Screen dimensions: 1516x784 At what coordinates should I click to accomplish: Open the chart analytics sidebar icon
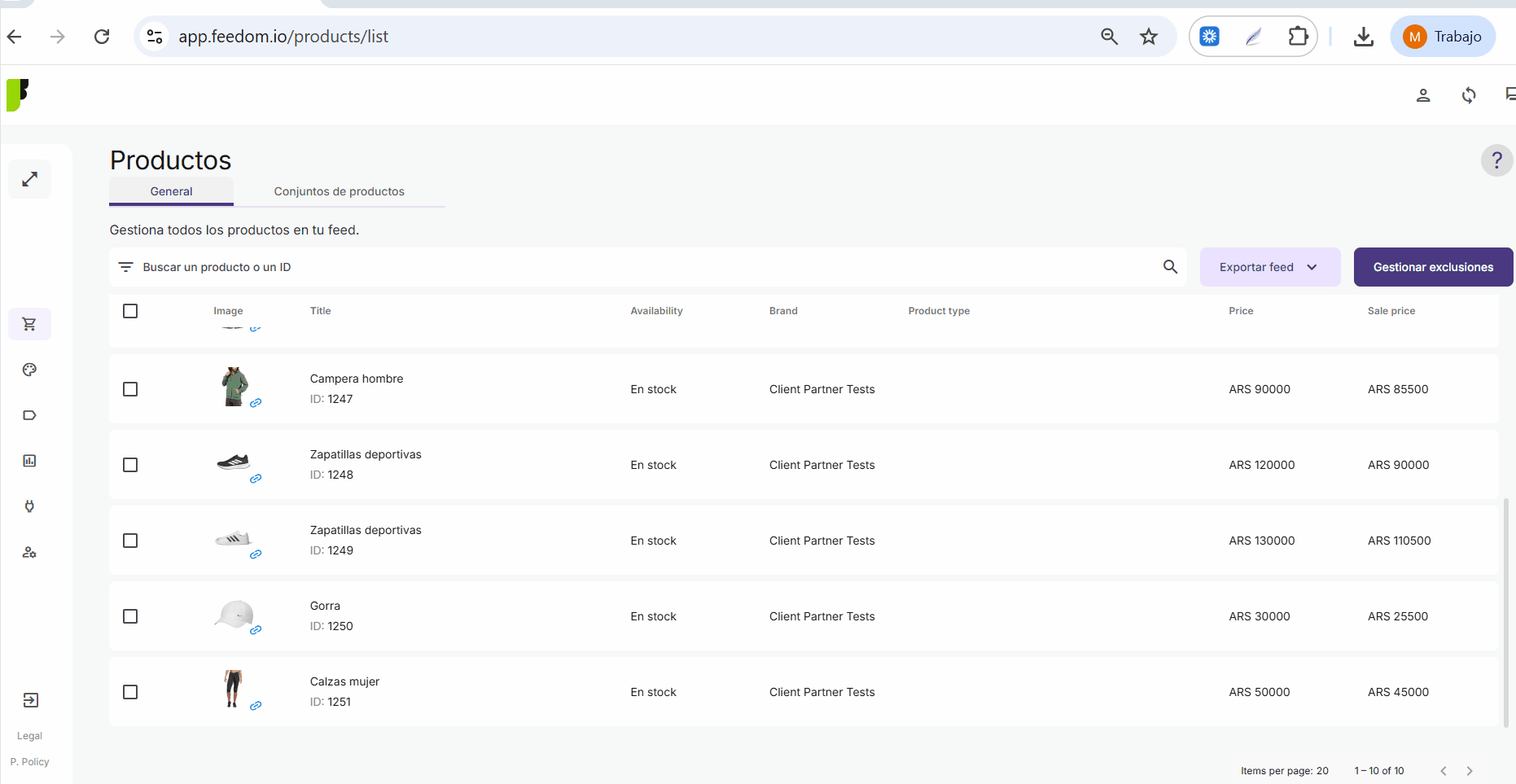pyautogui.click(x=29, y=461)
